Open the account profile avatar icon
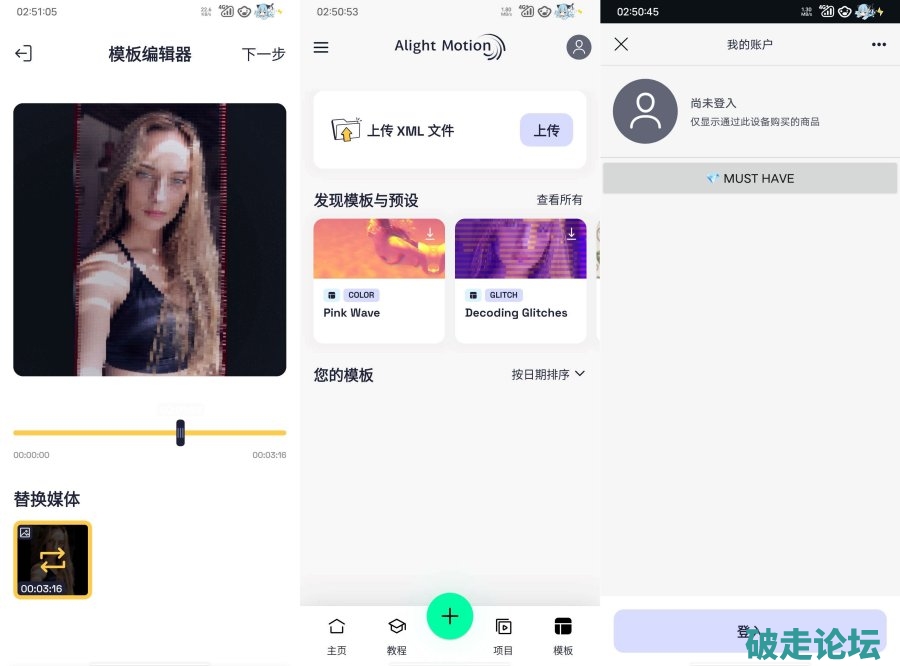 578,47
